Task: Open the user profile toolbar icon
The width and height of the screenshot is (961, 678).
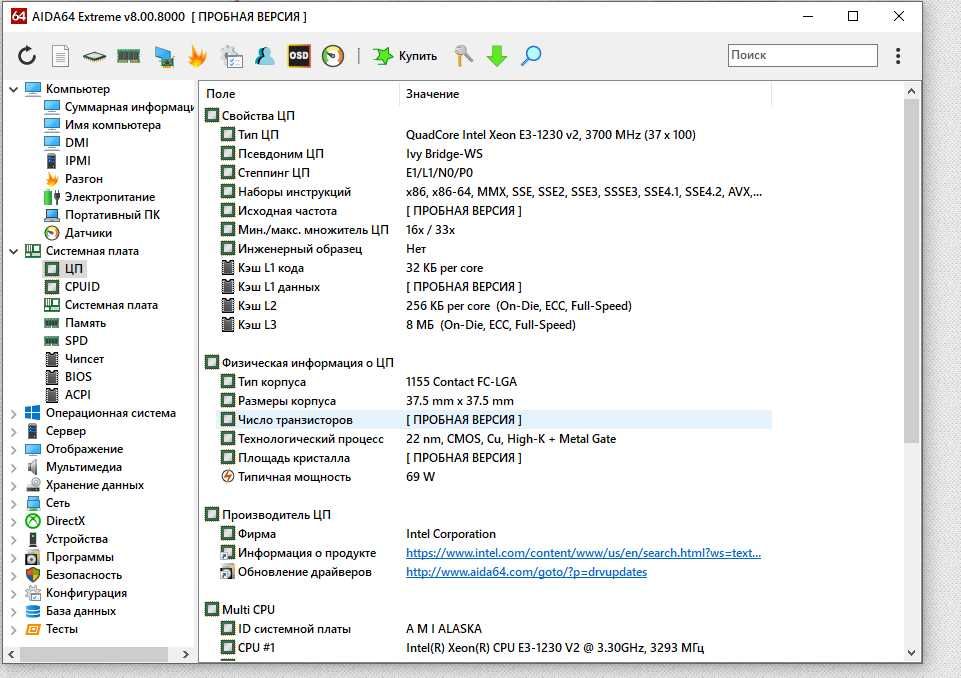Action: tap(265, 56)
